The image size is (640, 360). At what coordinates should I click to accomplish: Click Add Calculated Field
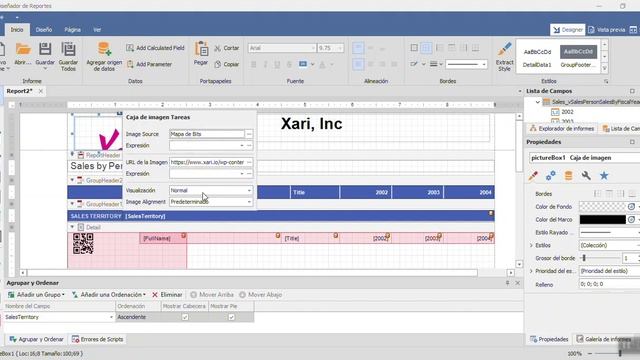pyautogui.click(x=155, y=48)
